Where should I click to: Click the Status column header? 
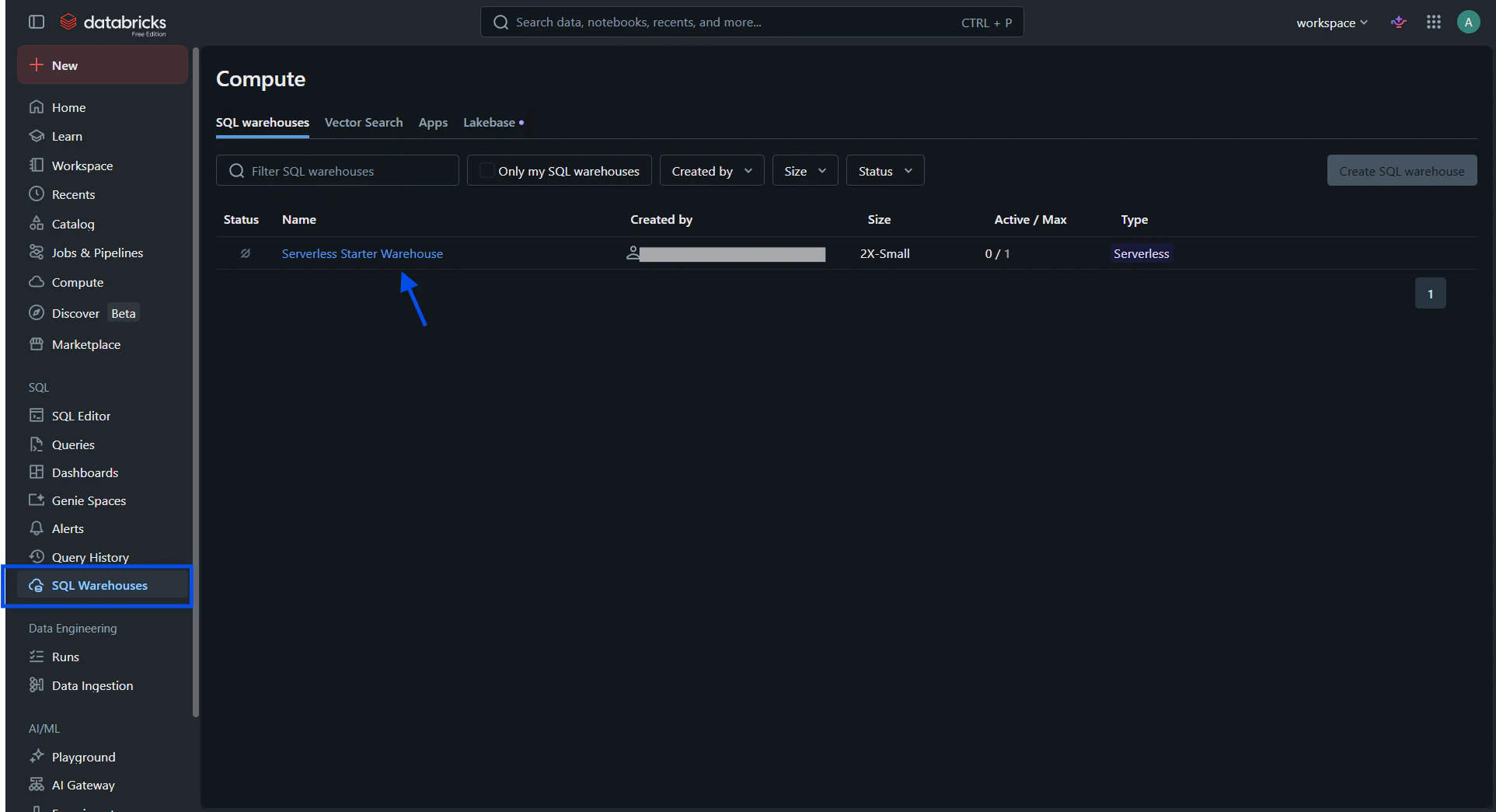(241, 220)
